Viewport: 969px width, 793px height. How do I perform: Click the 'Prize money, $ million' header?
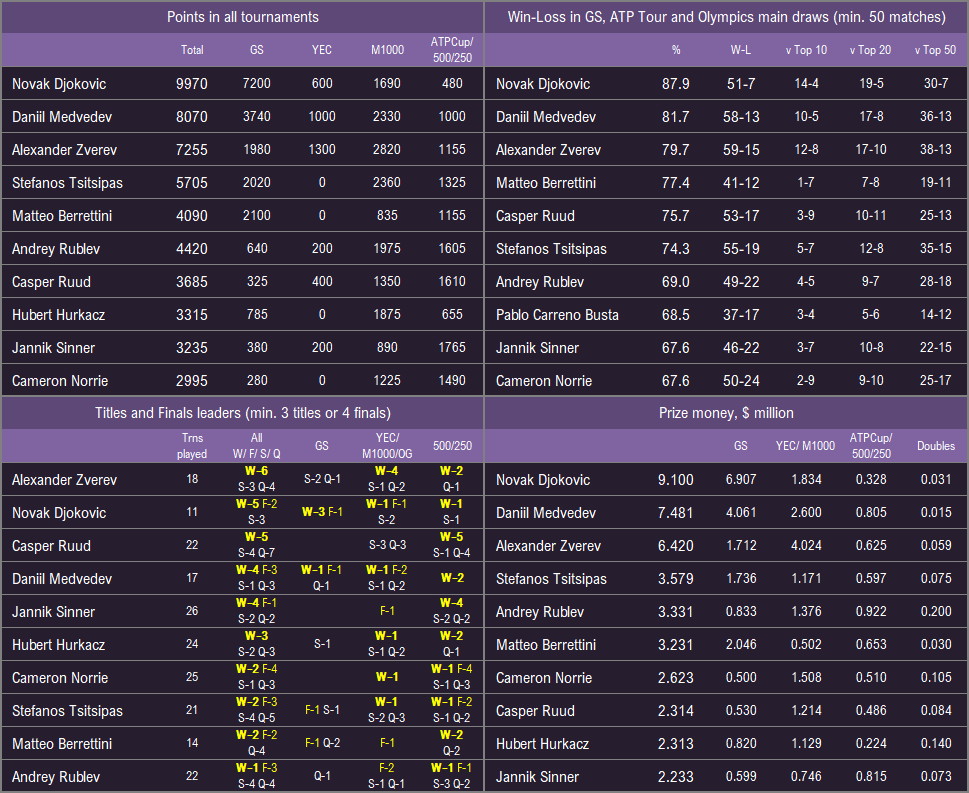tap(726, 413)
